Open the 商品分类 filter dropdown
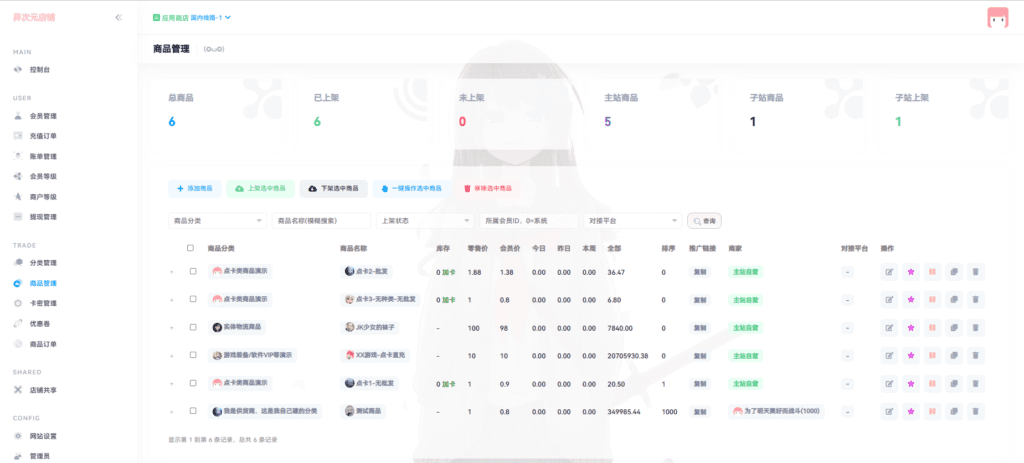This screenshot has height=463, width=1024. tap(217, 220)
